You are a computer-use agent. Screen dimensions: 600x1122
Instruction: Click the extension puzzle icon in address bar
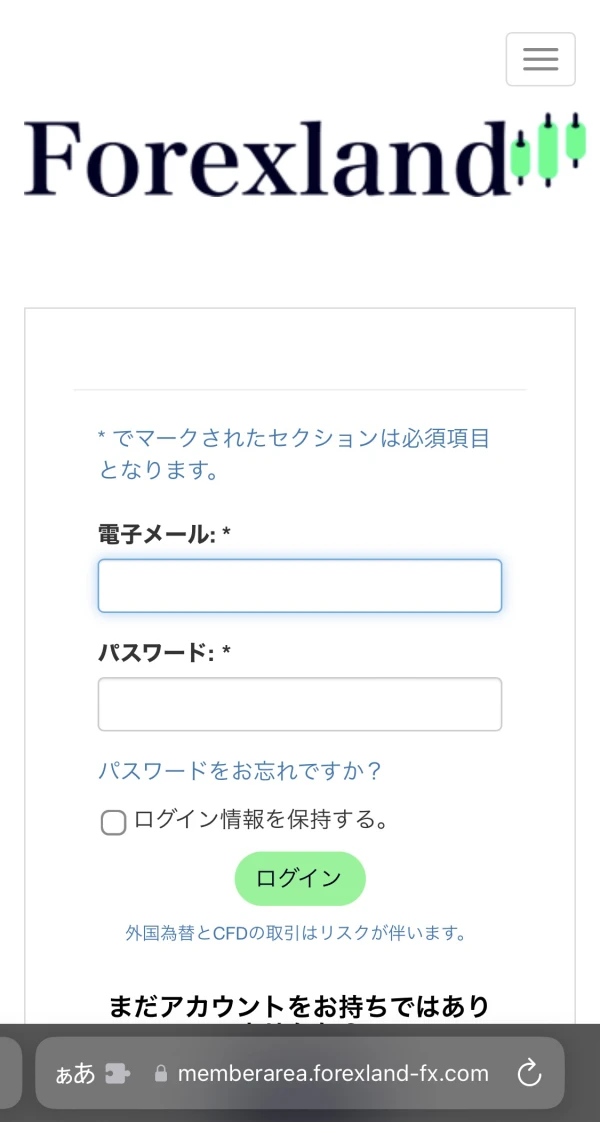[118, 1073]
